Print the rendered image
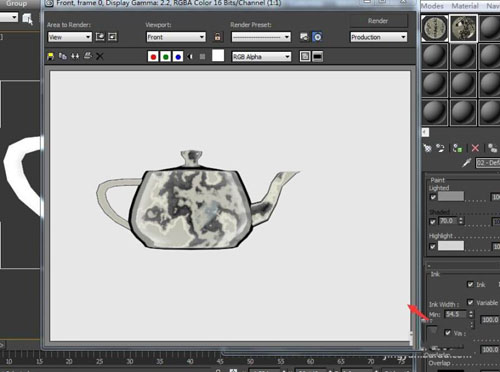This screenshot has width=500, height=372. [87, 56]
